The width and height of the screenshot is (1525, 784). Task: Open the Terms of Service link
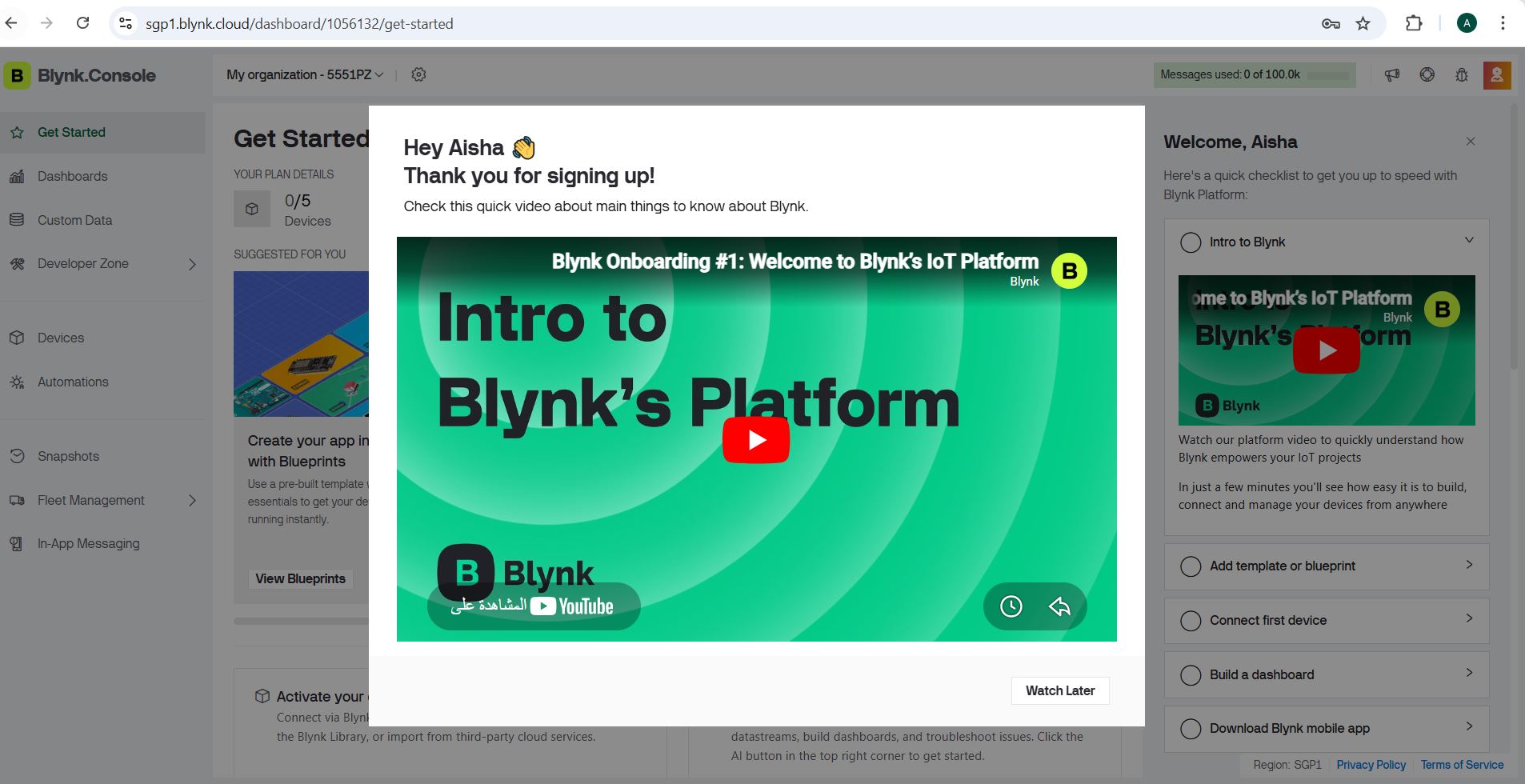pos(1462,765)
